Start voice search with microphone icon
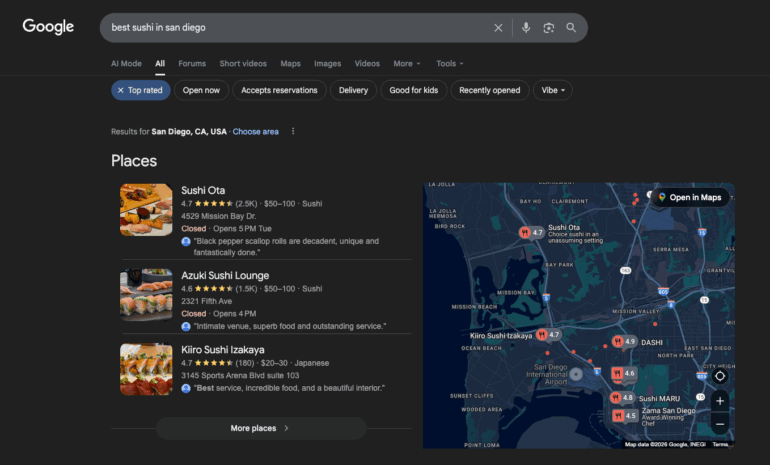Image resolution: width=770 pixels, height=465 pixels. point(526,28)
